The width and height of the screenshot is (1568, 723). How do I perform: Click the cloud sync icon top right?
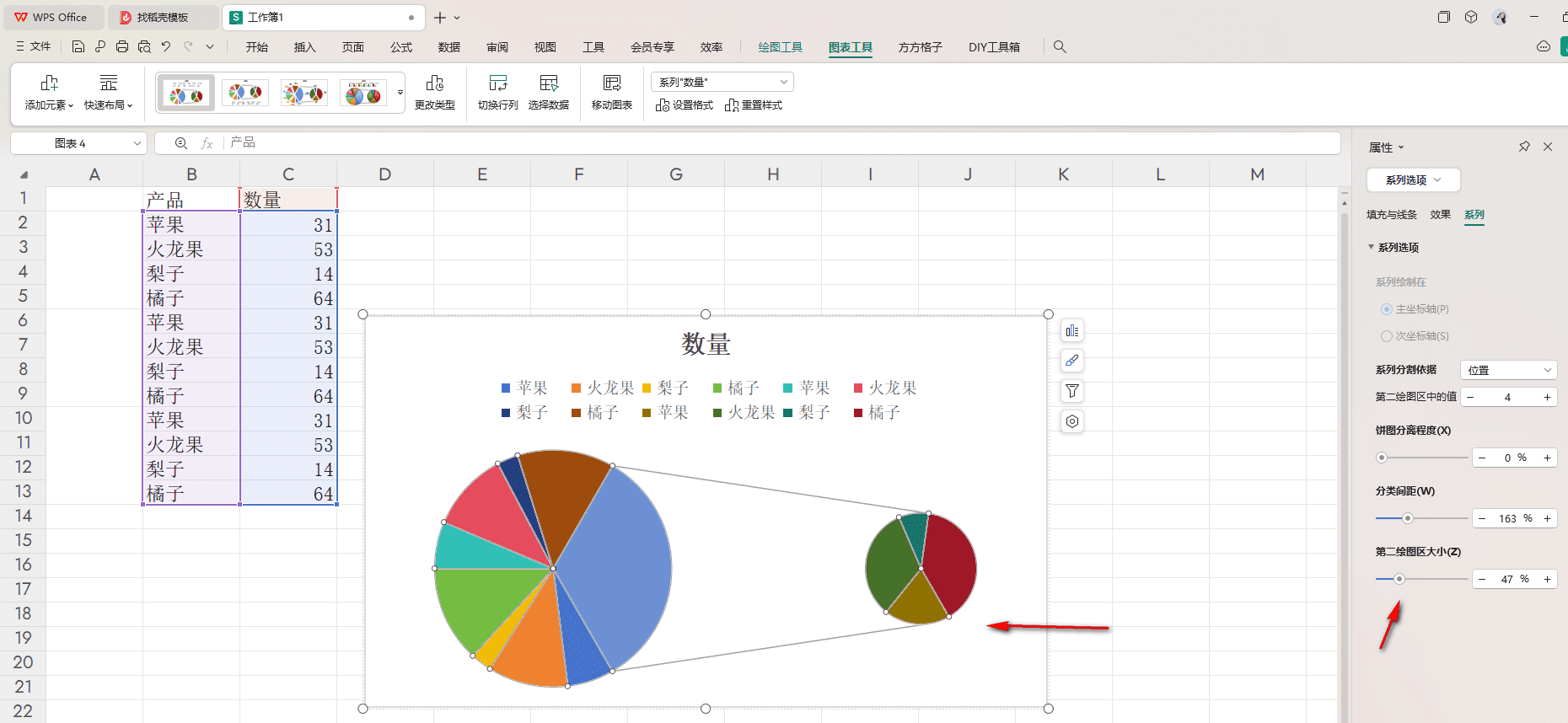point(1544,47)
